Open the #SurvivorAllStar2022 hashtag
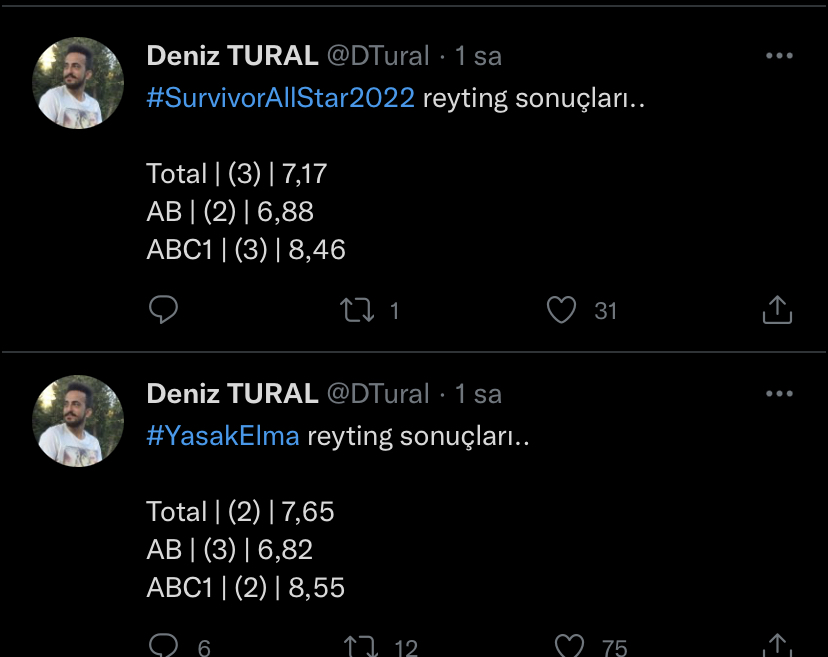This screenshot has width=828, height=657. pyautogui.click(x=280, y=99)
